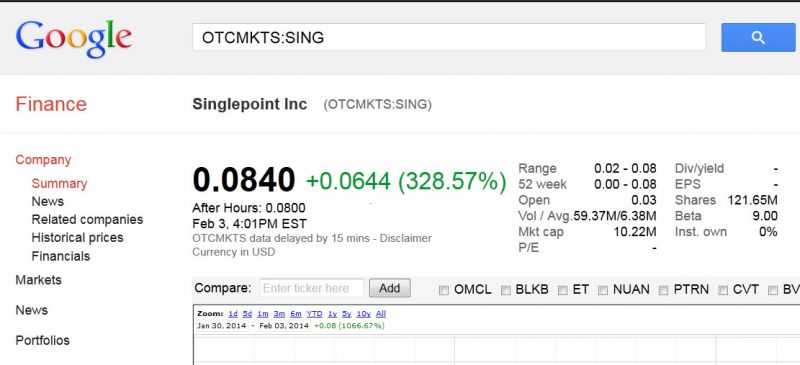Viewport: 800px width, 365px height.
Task: Go to Historical prices page
Action: (x=77, y=237)
